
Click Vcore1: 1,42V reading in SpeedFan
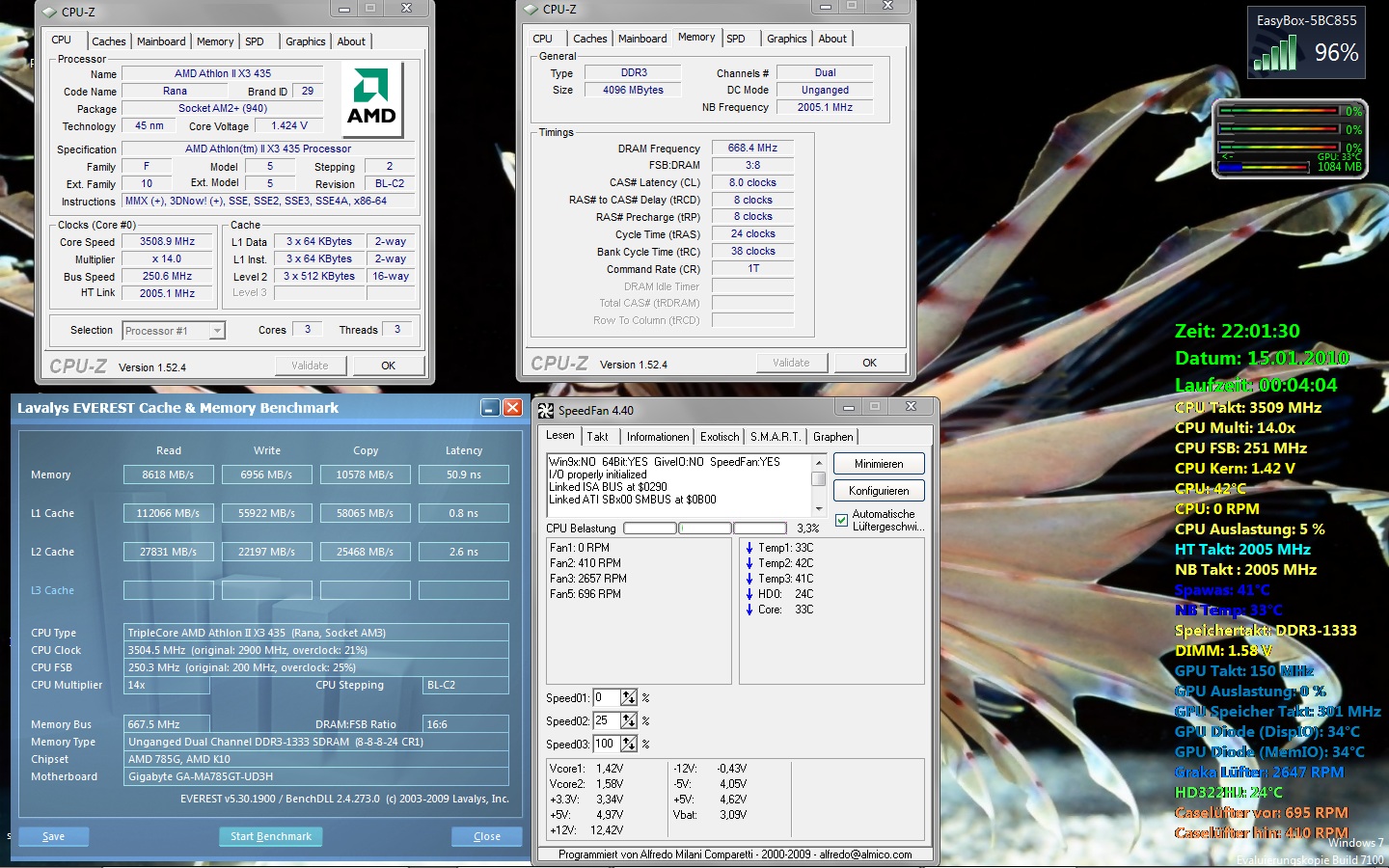(x=586, y=769)
